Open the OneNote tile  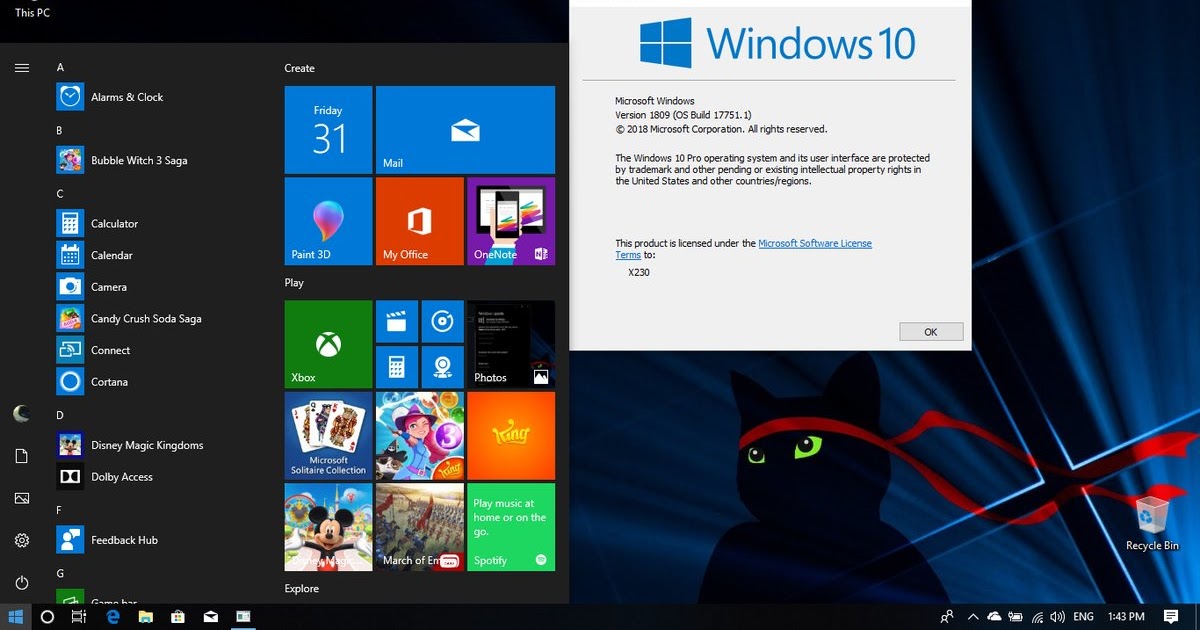click(x=510, y=220)
